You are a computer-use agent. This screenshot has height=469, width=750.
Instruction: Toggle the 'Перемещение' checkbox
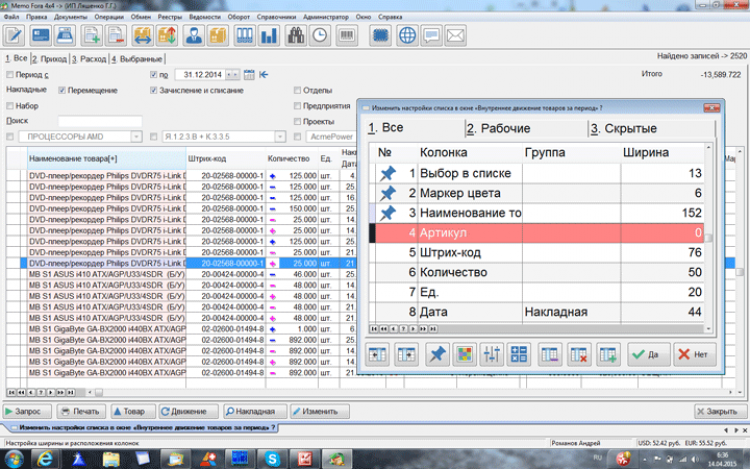tap(62, 90)
